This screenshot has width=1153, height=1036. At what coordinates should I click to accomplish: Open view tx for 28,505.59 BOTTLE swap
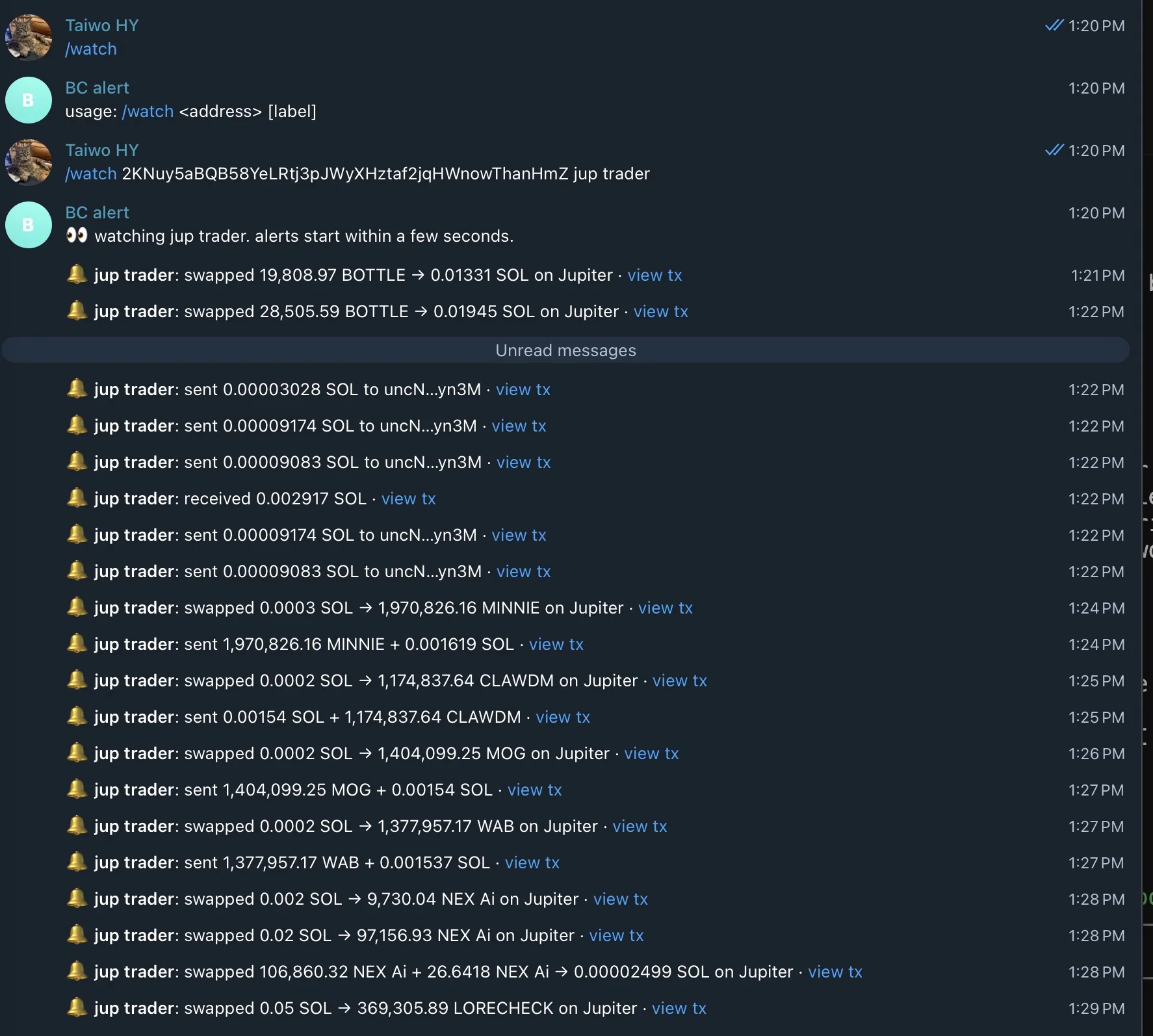(661, 312)
